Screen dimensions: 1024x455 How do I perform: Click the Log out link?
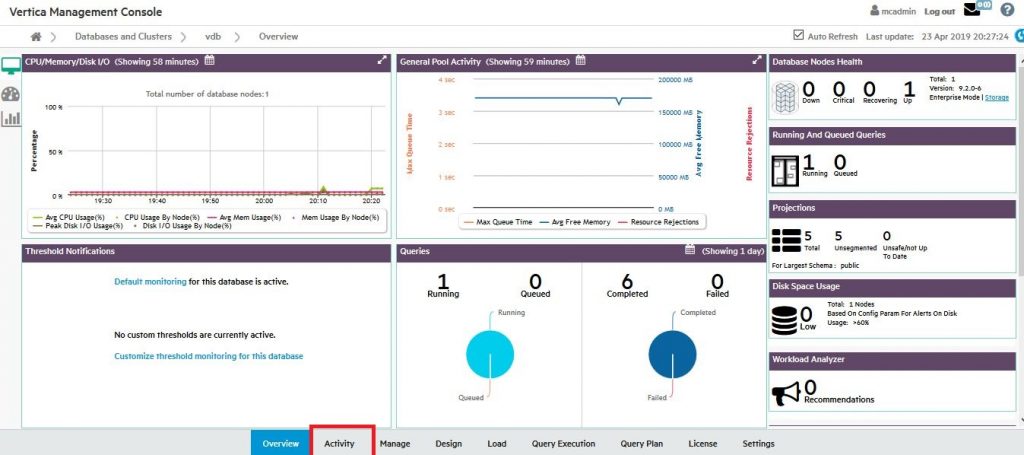coord(939,11)
